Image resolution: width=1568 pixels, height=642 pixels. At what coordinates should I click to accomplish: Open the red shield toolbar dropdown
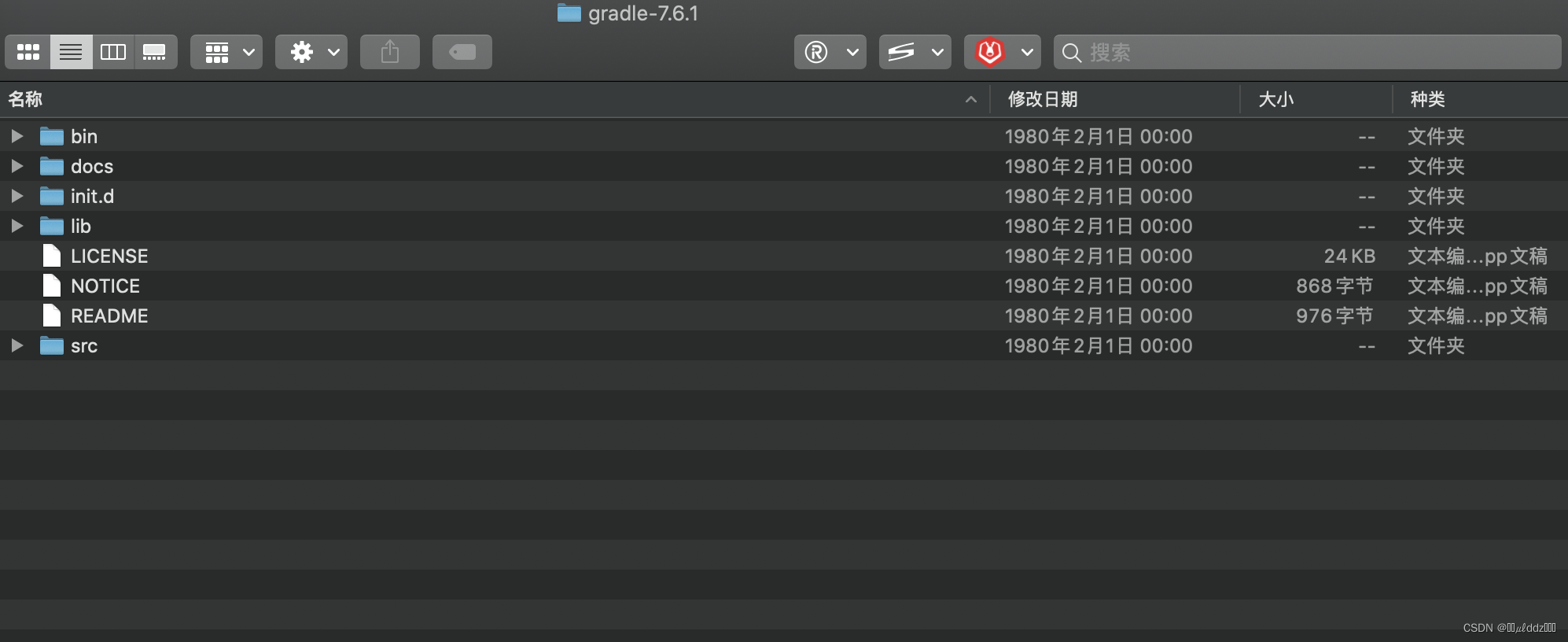point(1003,52)
